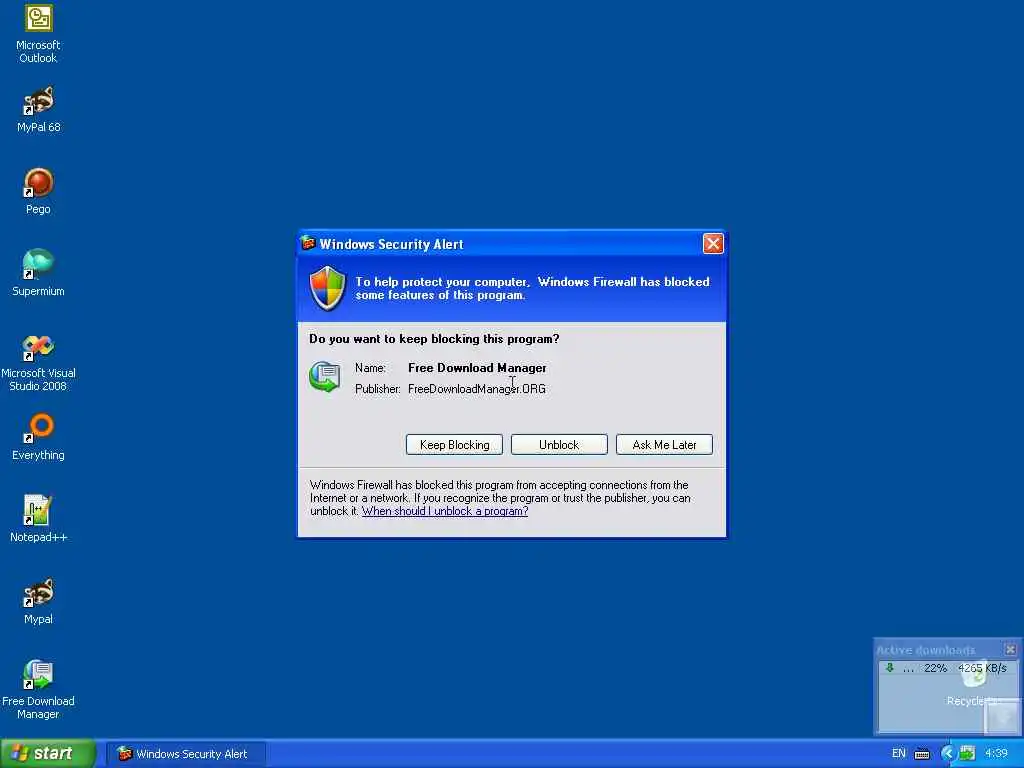Click Unblock to allow Free Download Manager
Image resolution: width=1024 pixels, height=768 pixels.
(559, 445)
